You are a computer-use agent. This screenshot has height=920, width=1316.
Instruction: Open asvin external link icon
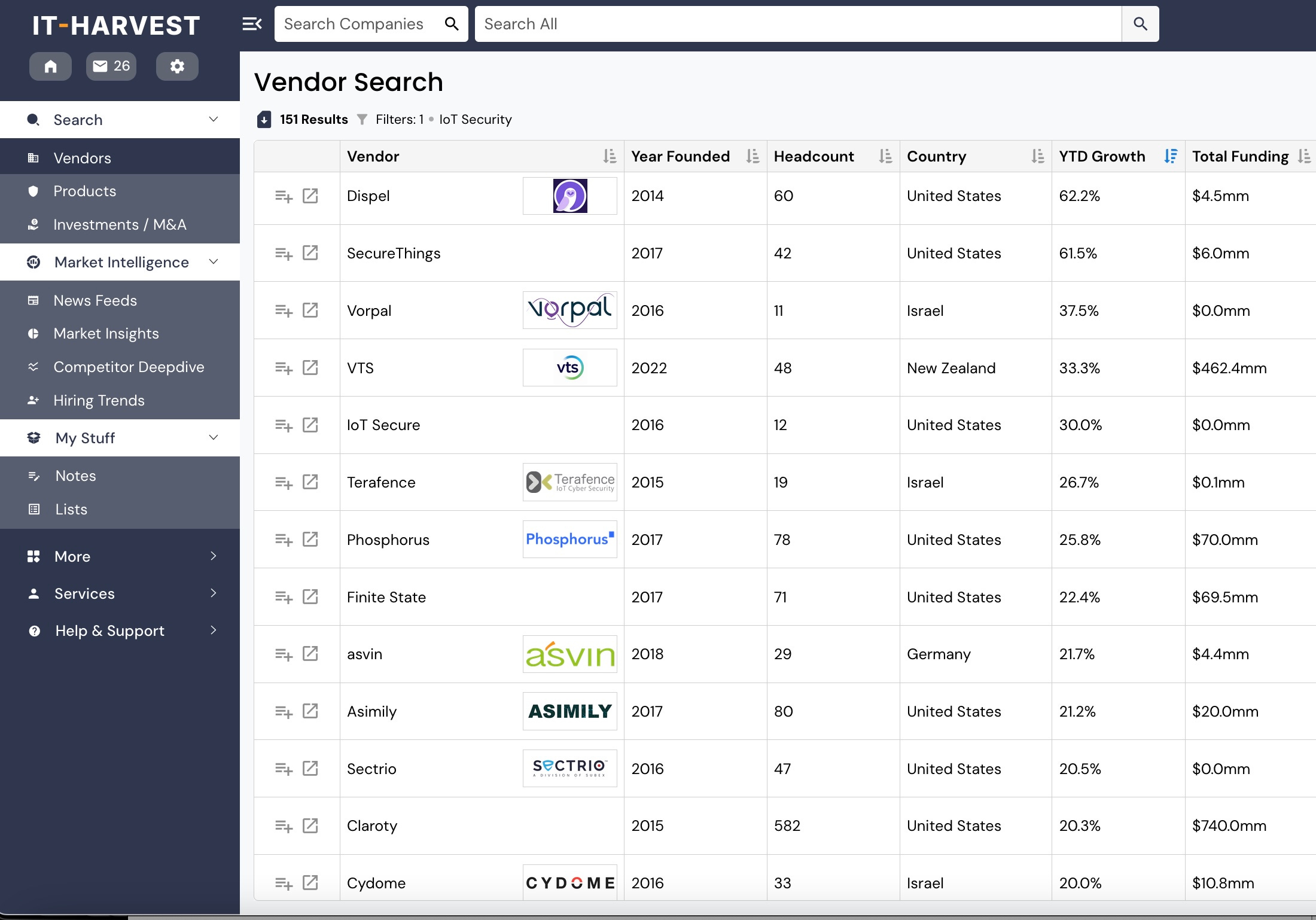click(310, 653)
